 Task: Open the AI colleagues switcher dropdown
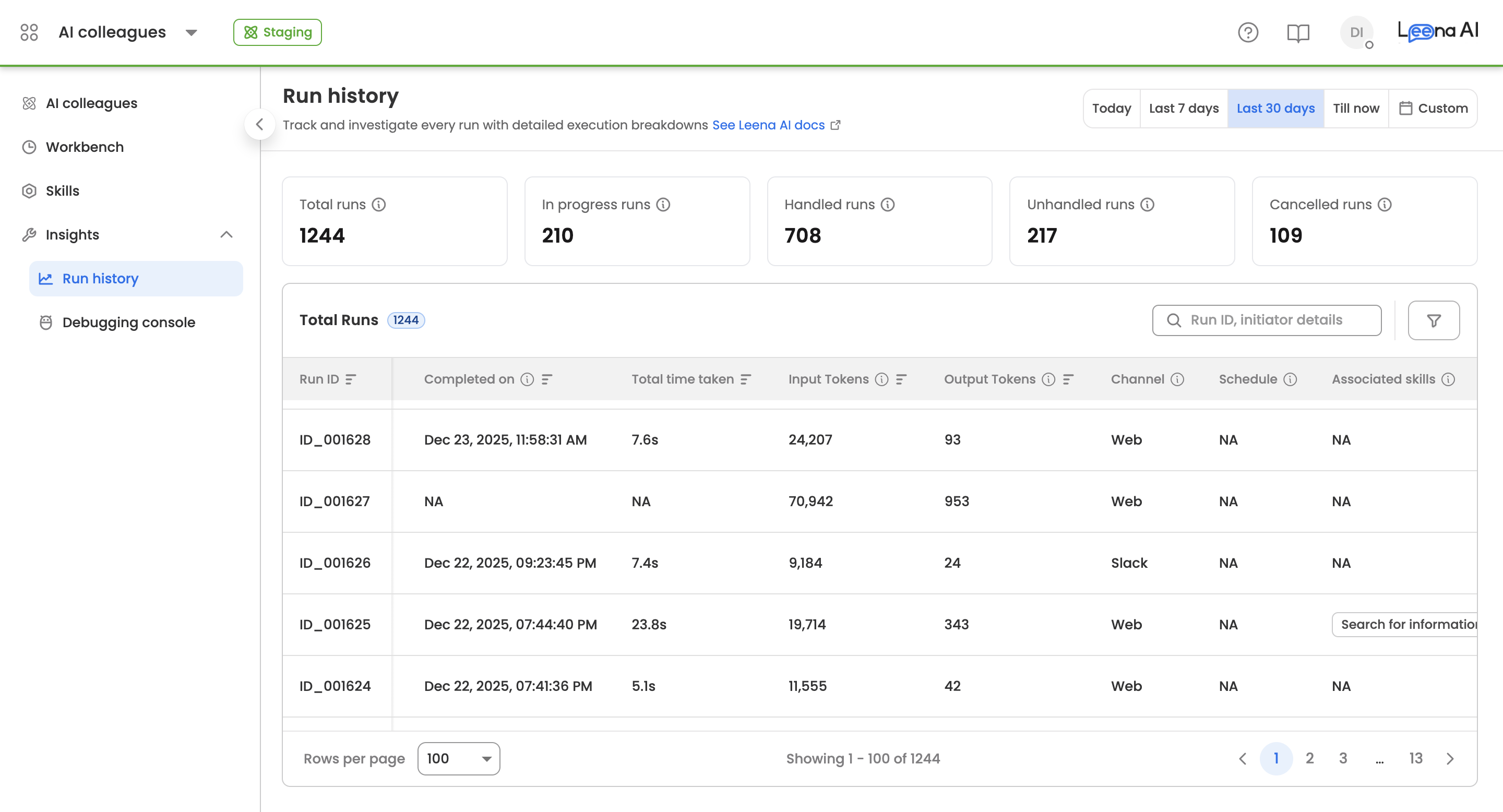pyautogui.click(x=191, y=32)
